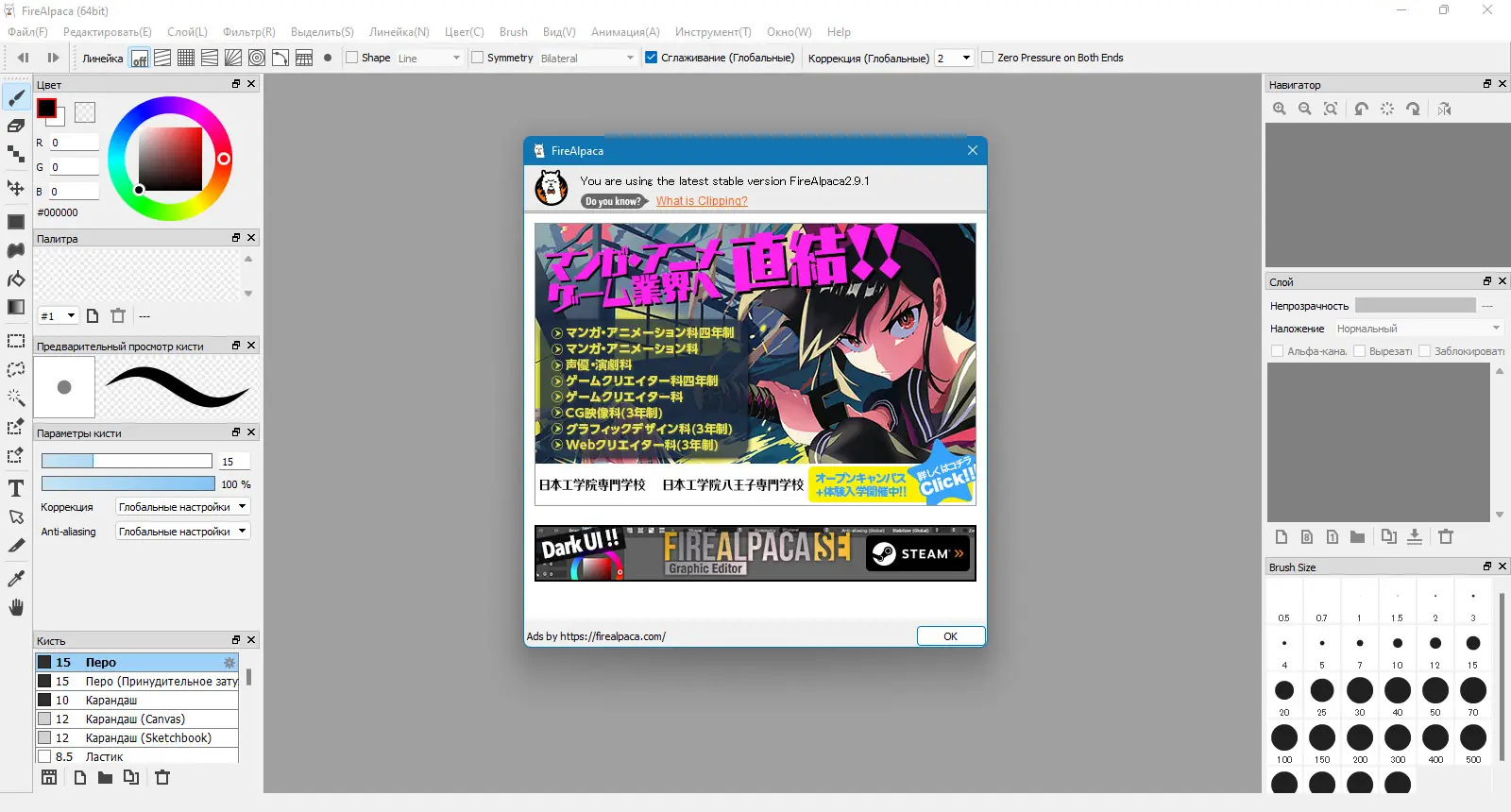
Task: Uncheck Сглаживание (Глобальные) checkbox
Action: click(651, 58)
